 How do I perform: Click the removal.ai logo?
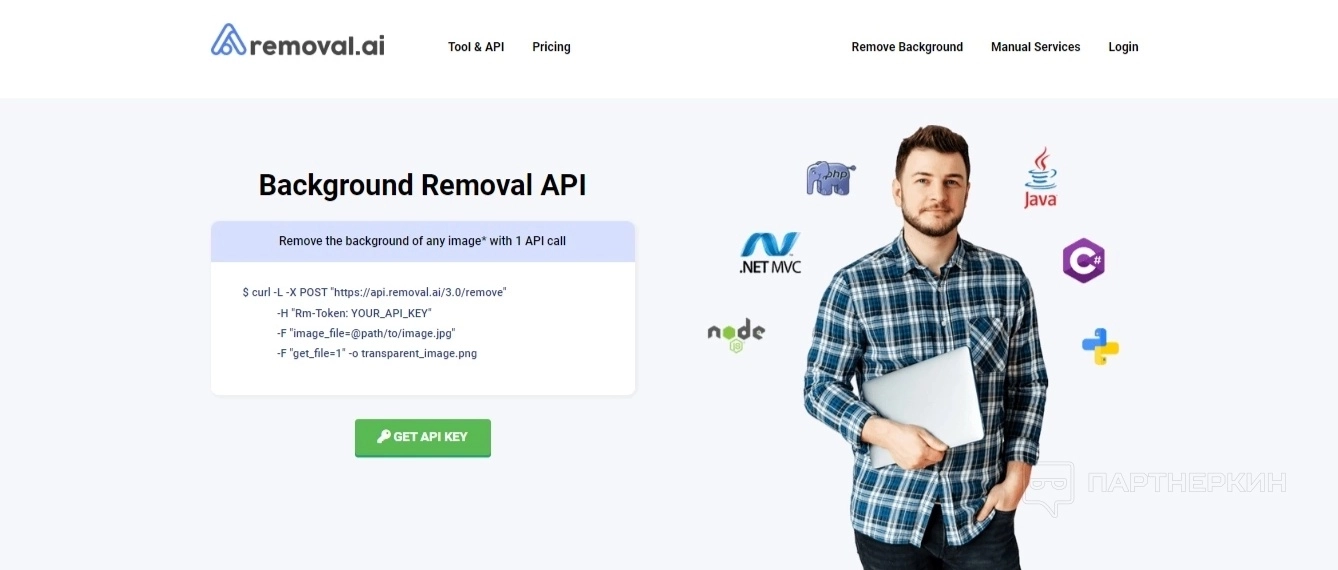298,41
